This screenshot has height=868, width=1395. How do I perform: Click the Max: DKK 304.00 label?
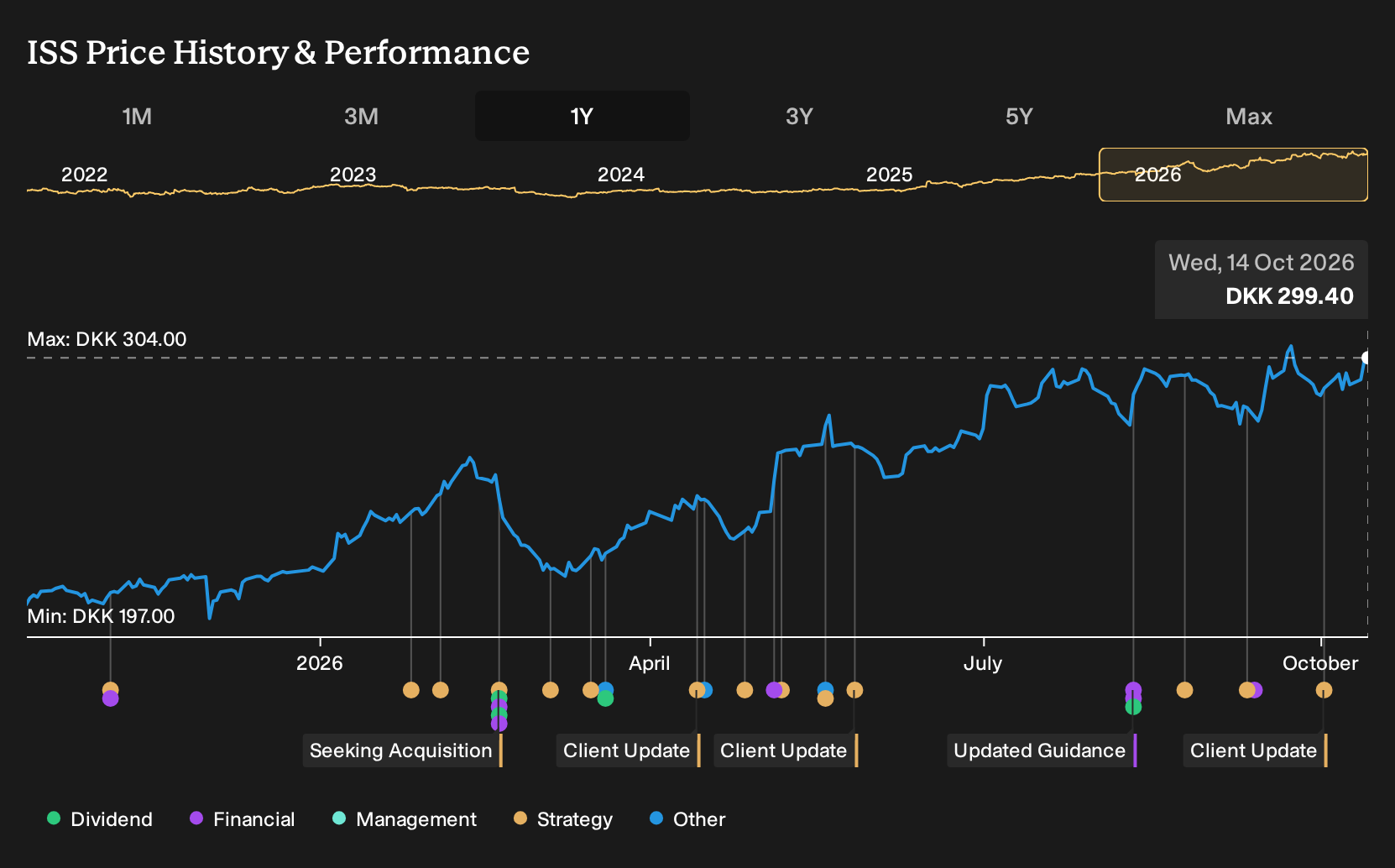click(x=107, y=339)
